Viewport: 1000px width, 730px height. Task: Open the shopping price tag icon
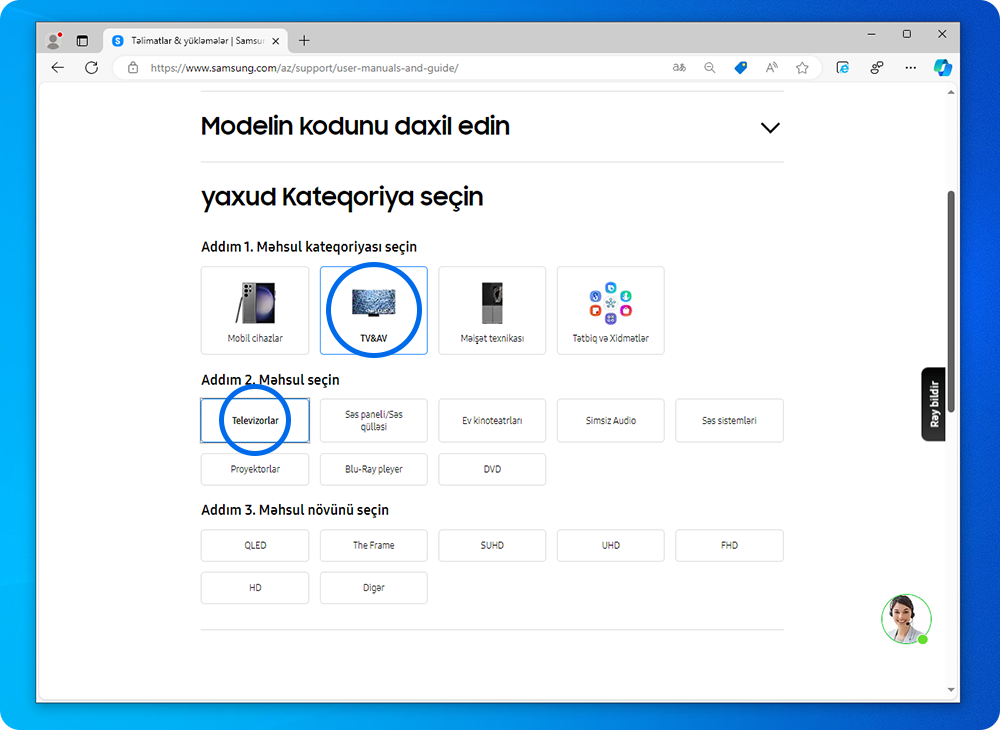point(741,68)
